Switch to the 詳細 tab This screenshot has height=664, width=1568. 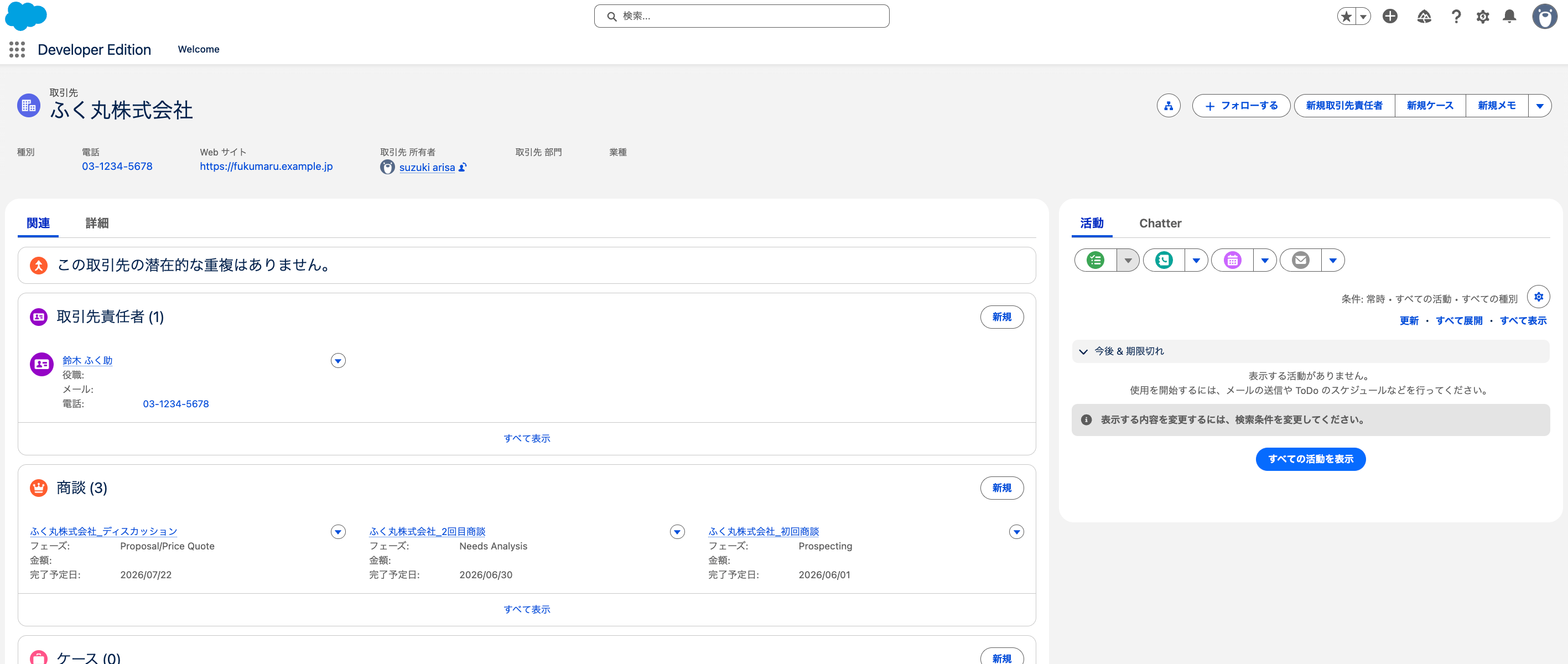(97, 224)
